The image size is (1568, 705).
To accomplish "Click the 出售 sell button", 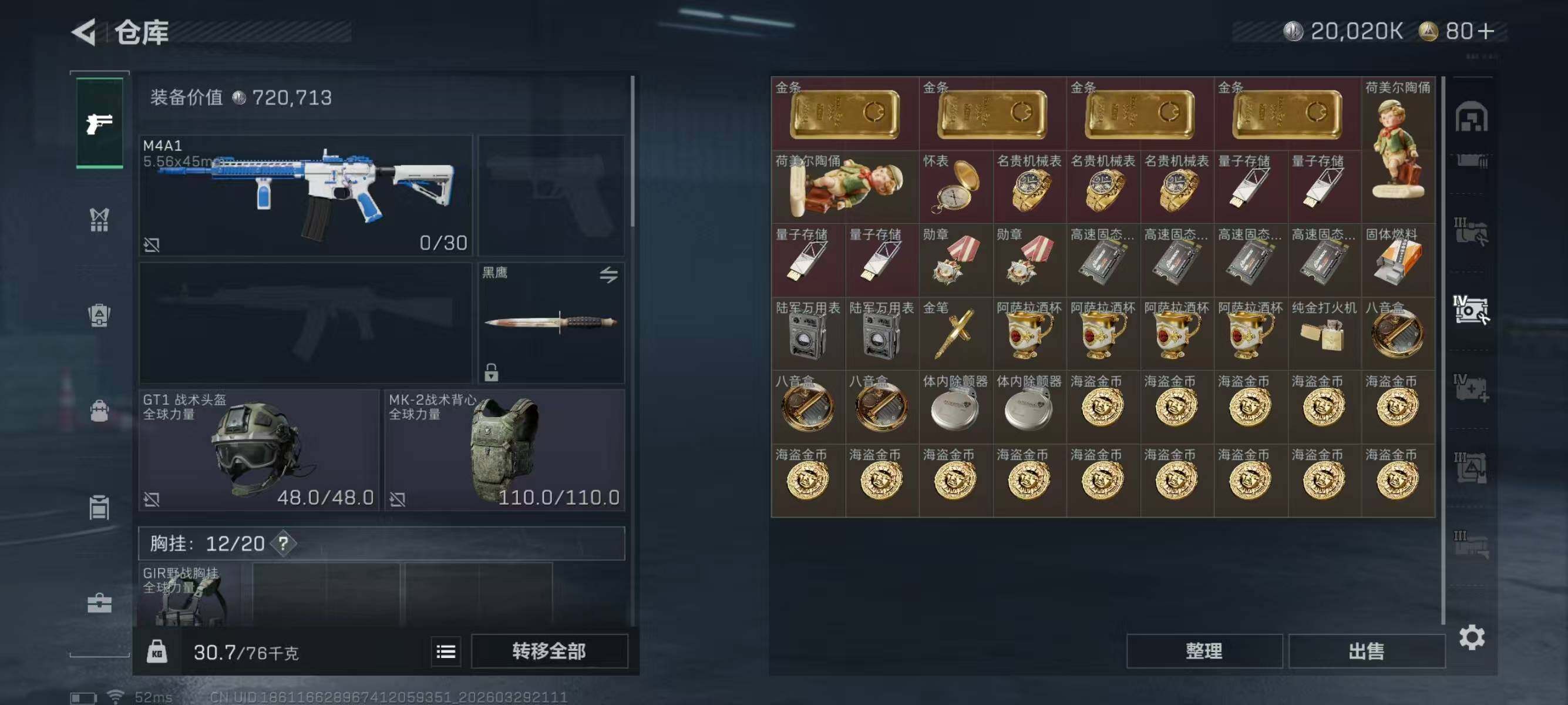I will [x=1366, y=652].
